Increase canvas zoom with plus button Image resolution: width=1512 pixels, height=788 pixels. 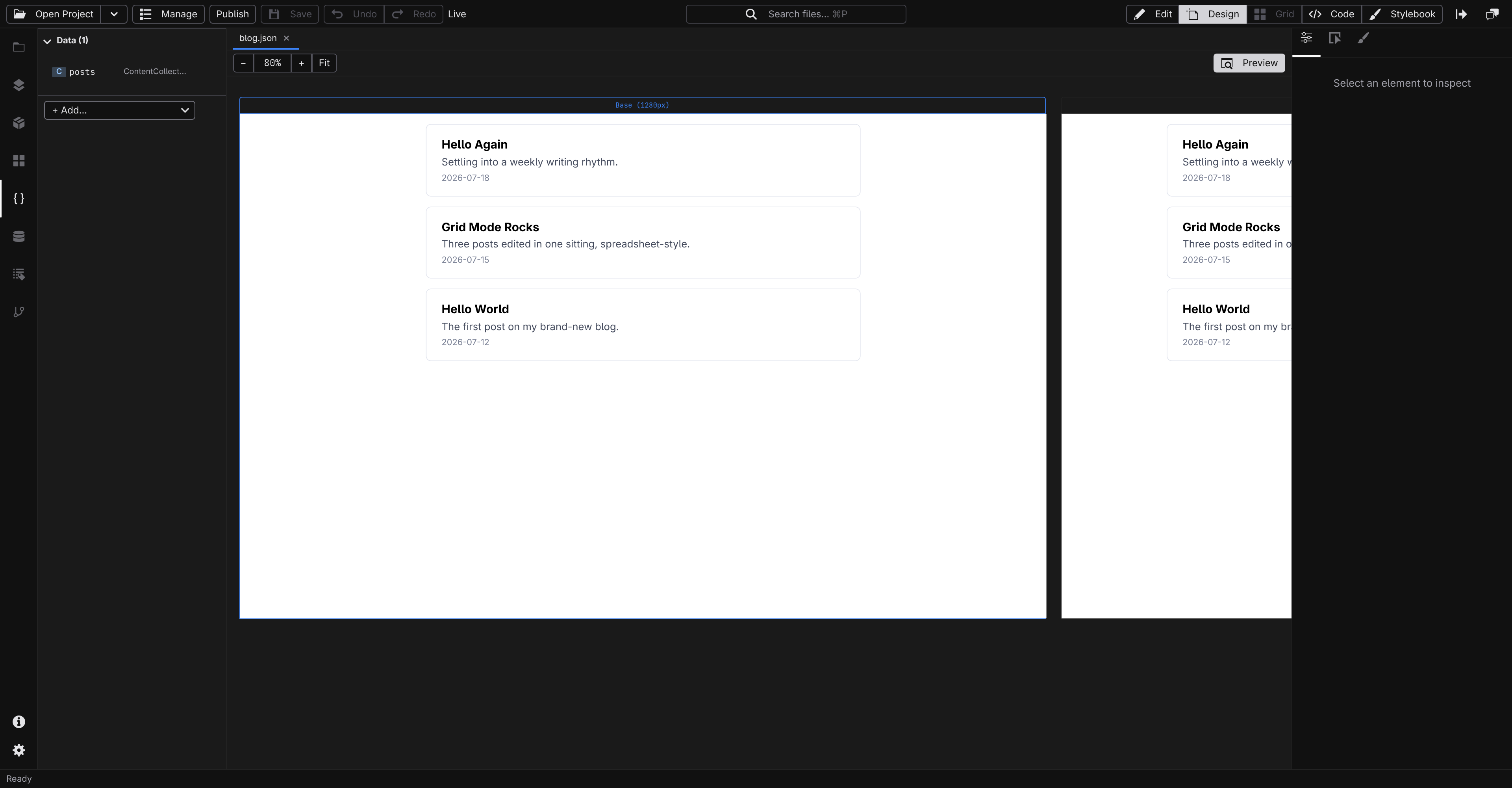point(301,63)
